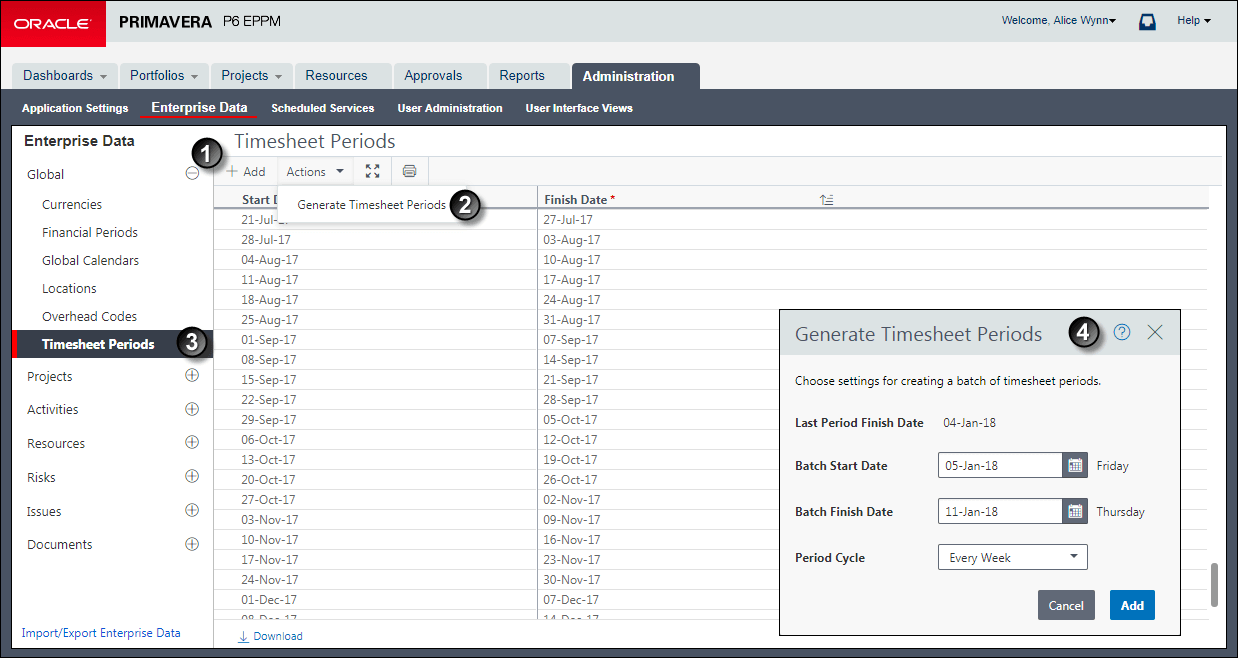Screen dimensions: 1238x658
Task: Open the Help menu
Action: click(1193, 20)
